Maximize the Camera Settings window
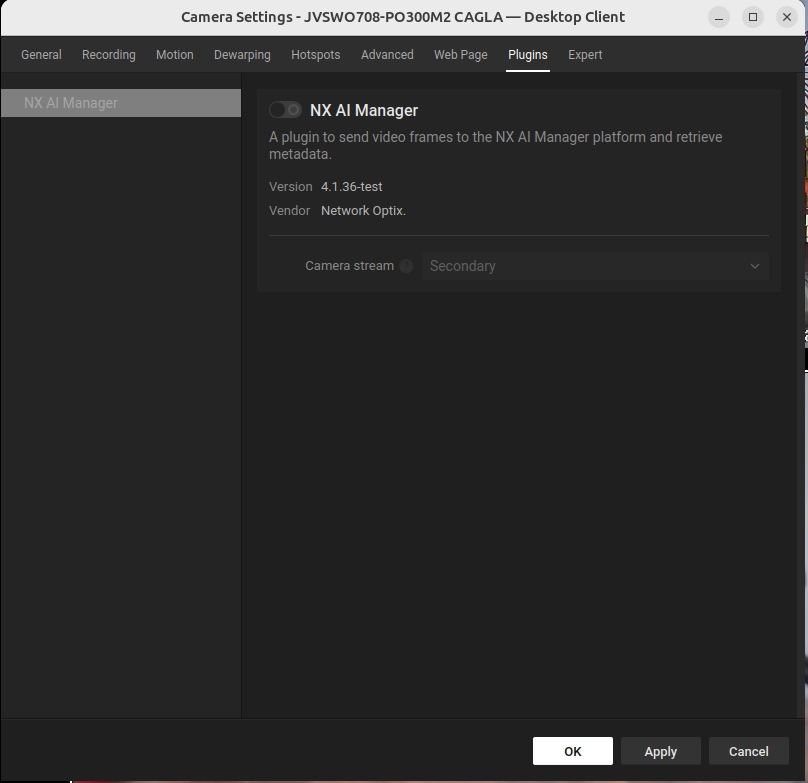 click(753, 17)
